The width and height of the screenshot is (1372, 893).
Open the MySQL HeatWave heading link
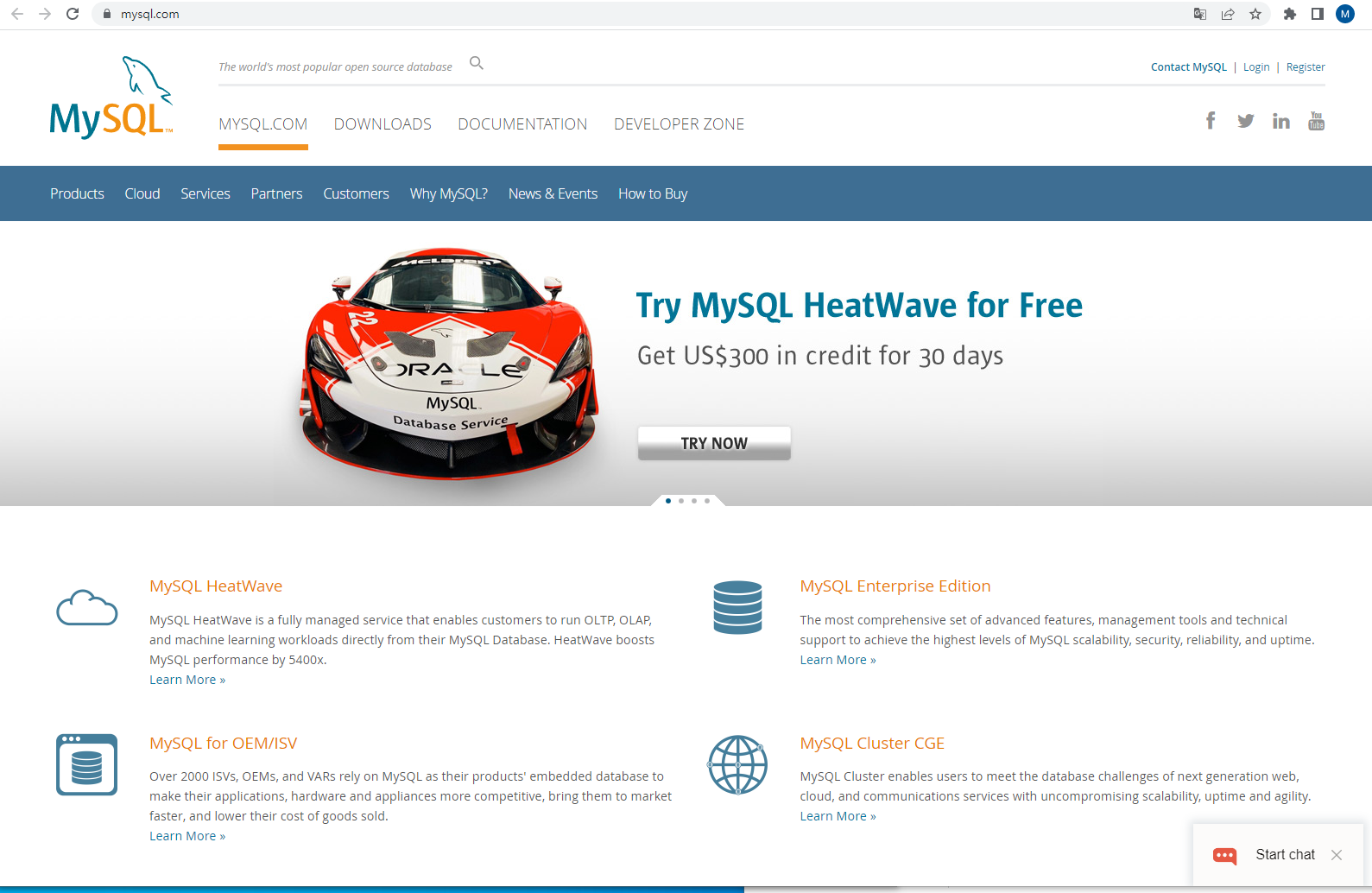pyautogui.click(x=216, y=586)
